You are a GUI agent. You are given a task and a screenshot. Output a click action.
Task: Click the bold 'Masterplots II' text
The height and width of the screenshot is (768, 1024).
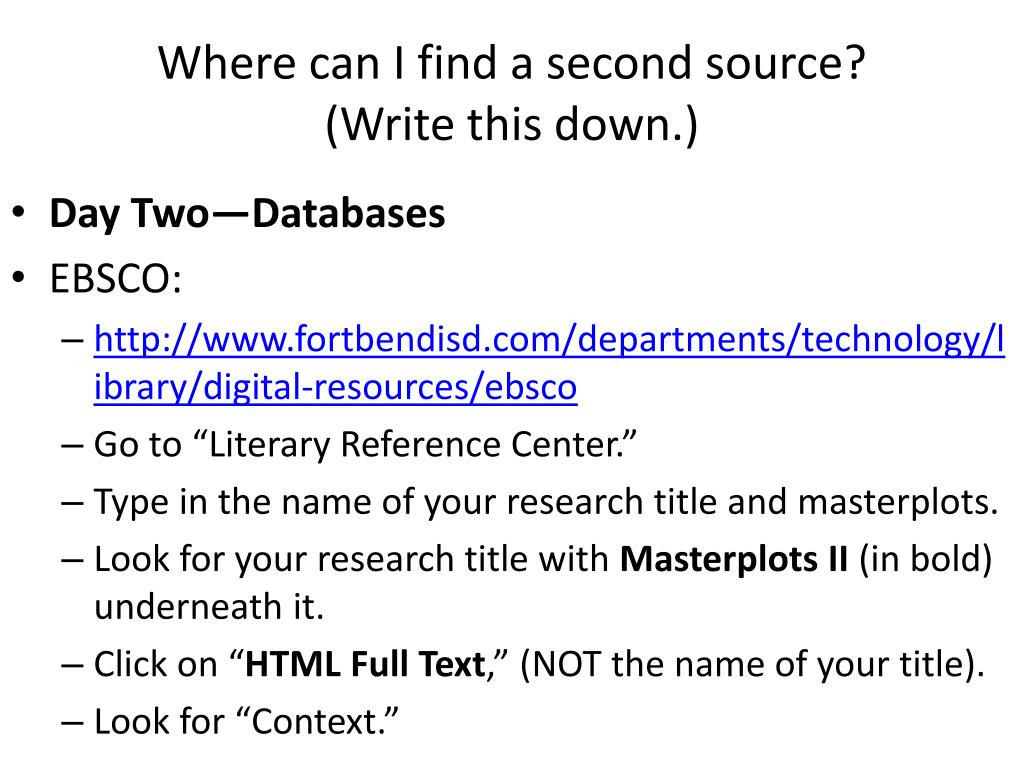click(x=733, y=559)
